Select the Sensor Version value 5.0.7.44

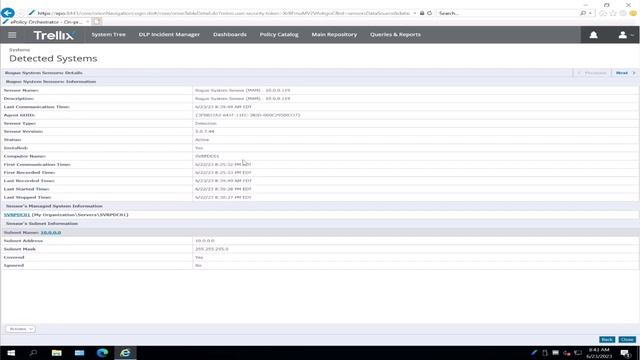pyautogui.click(x=204, y=131)
